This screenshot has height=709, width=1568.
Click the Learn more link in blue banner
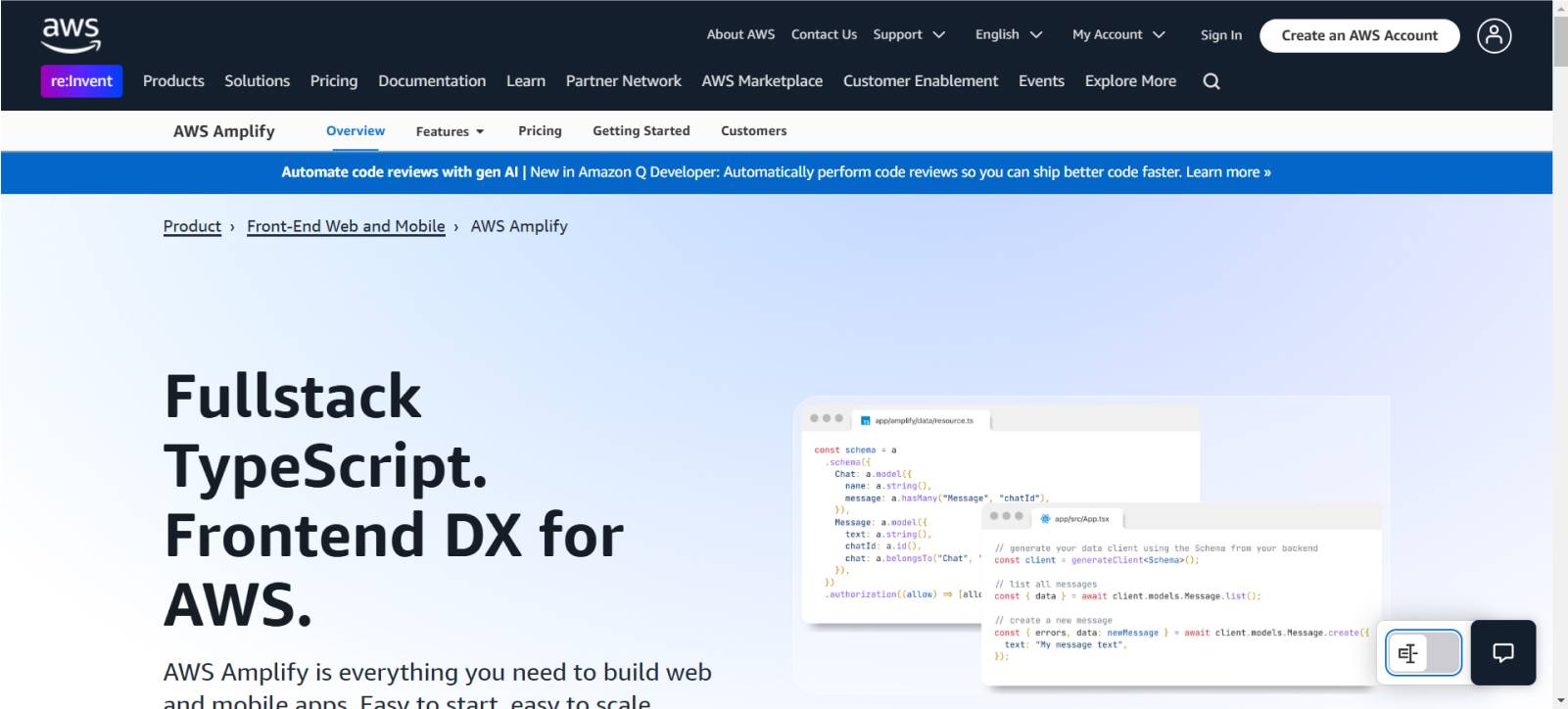coord(1228,172)
